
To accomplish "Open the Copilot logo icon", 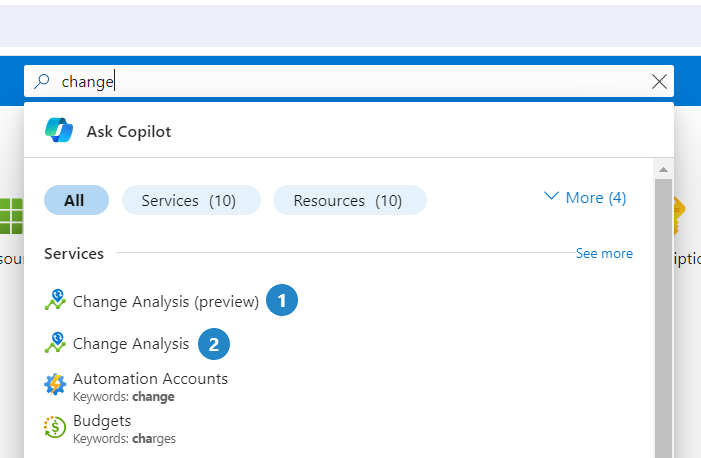I will [x=59, y=130].
